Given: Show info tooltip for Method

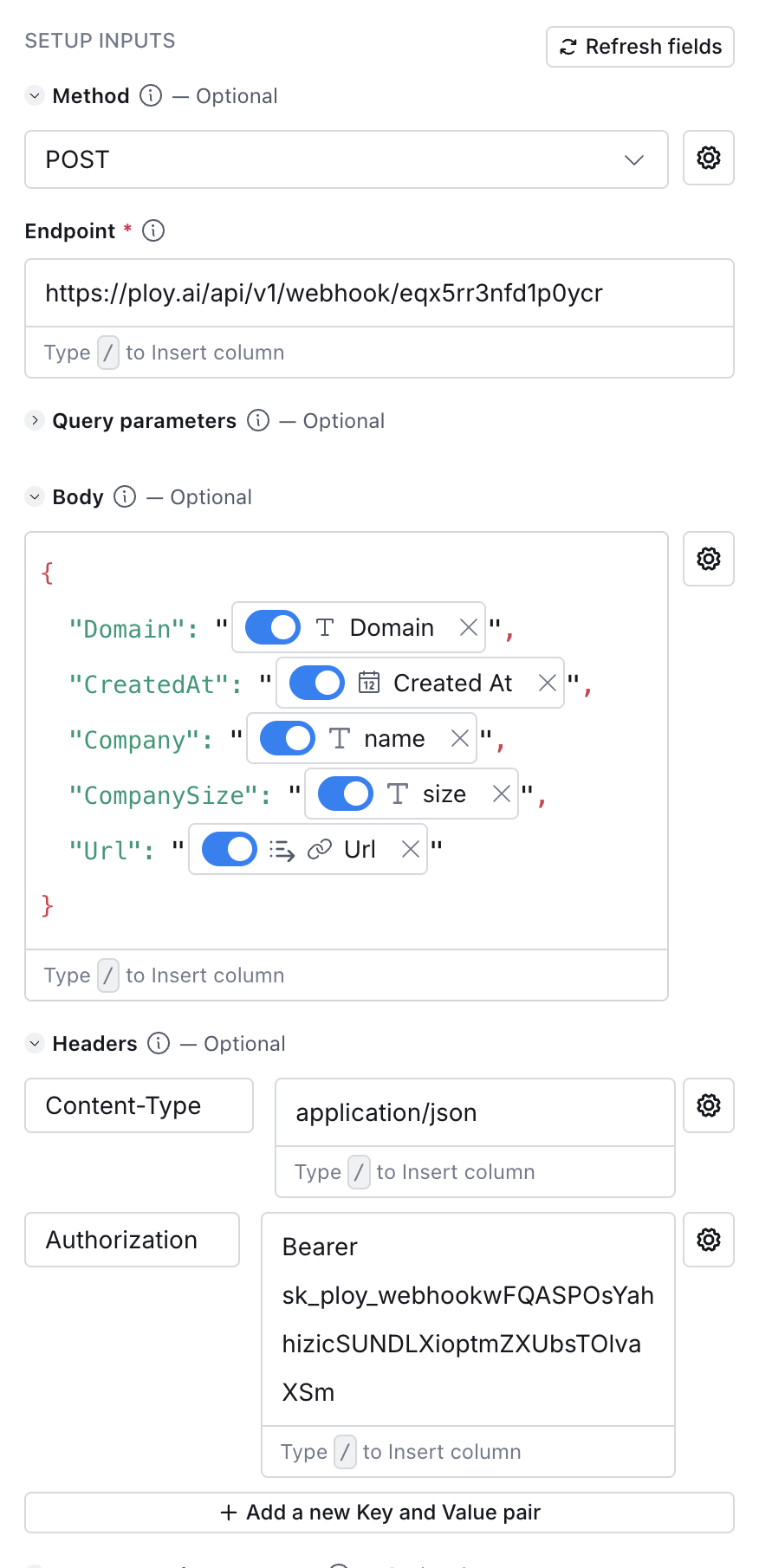Looking at the screenshot, I should 151,95.
